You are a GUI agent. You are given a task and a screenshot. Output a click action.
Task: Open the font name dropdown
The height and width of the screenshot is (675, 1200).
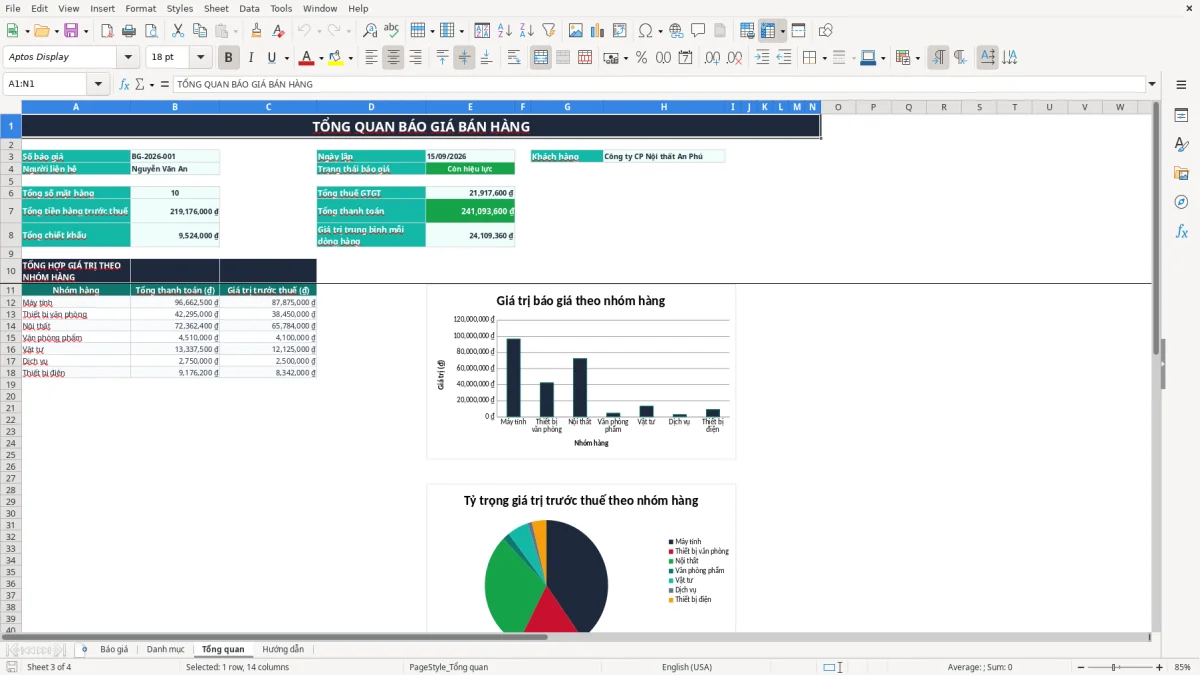(128, 57)
